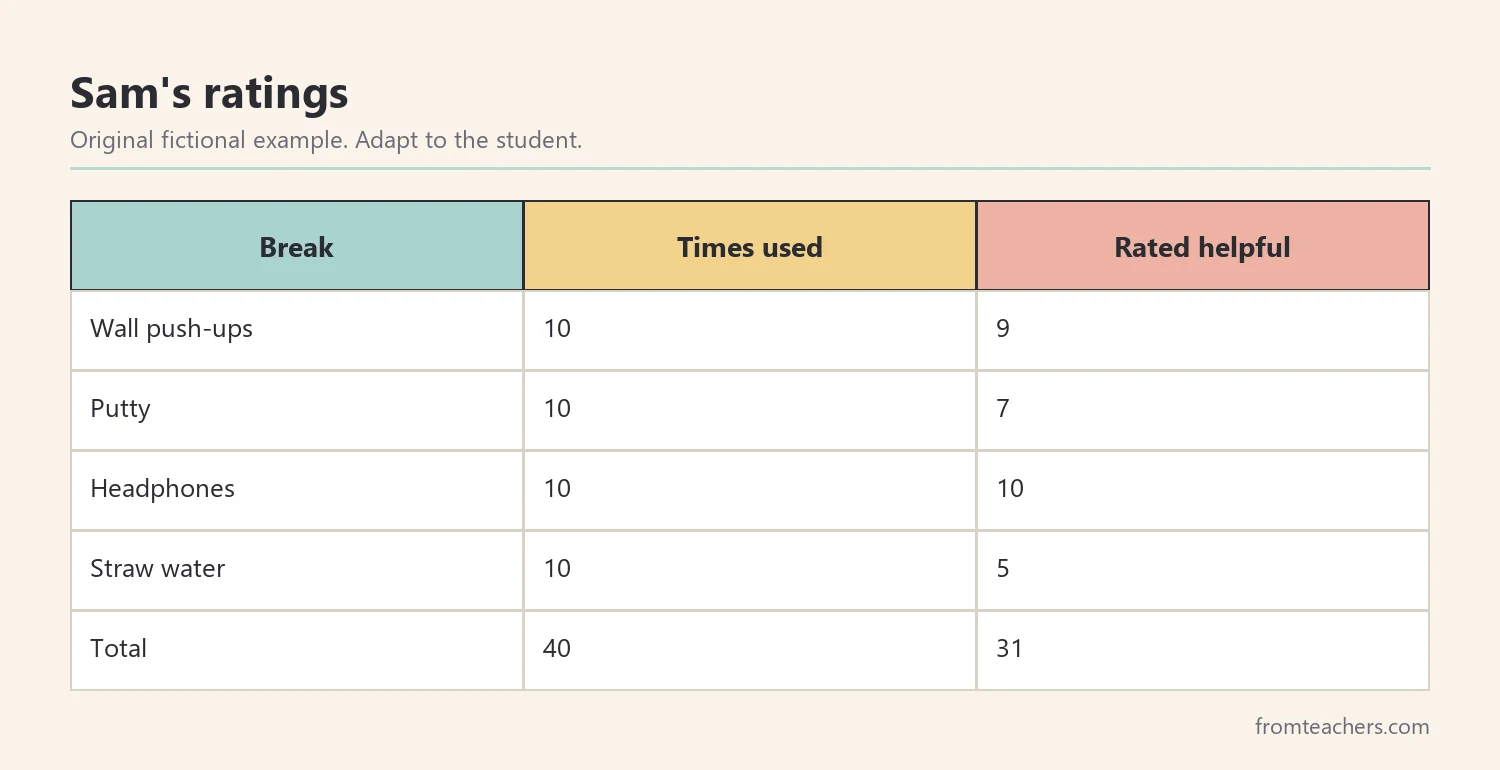Click the "Putty" row label
This screenshot has height=770, width=1500.
(x=120, y=409)
